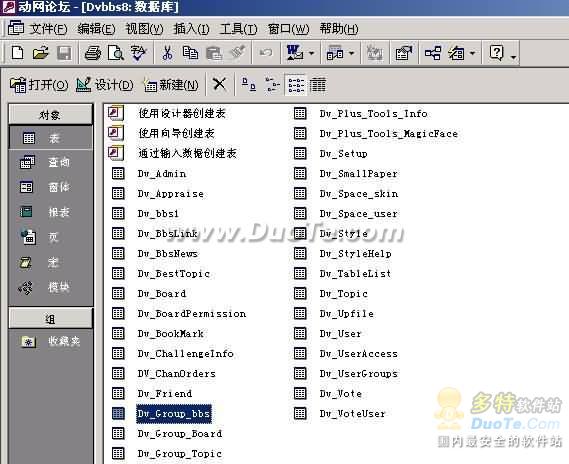Click the Cut scissors icon

click(x=167, y=53)
